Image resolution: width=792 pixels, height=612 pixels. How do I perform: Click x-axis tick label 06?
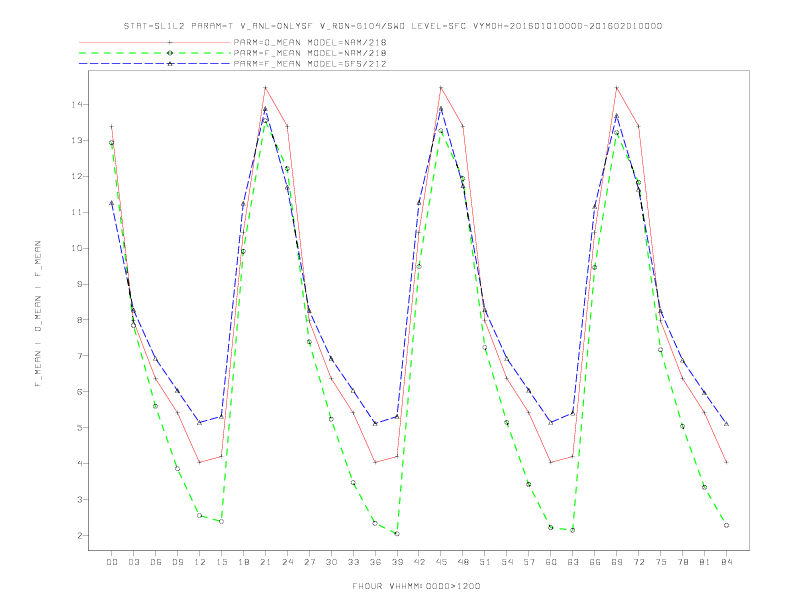click(x=156, y=562)
